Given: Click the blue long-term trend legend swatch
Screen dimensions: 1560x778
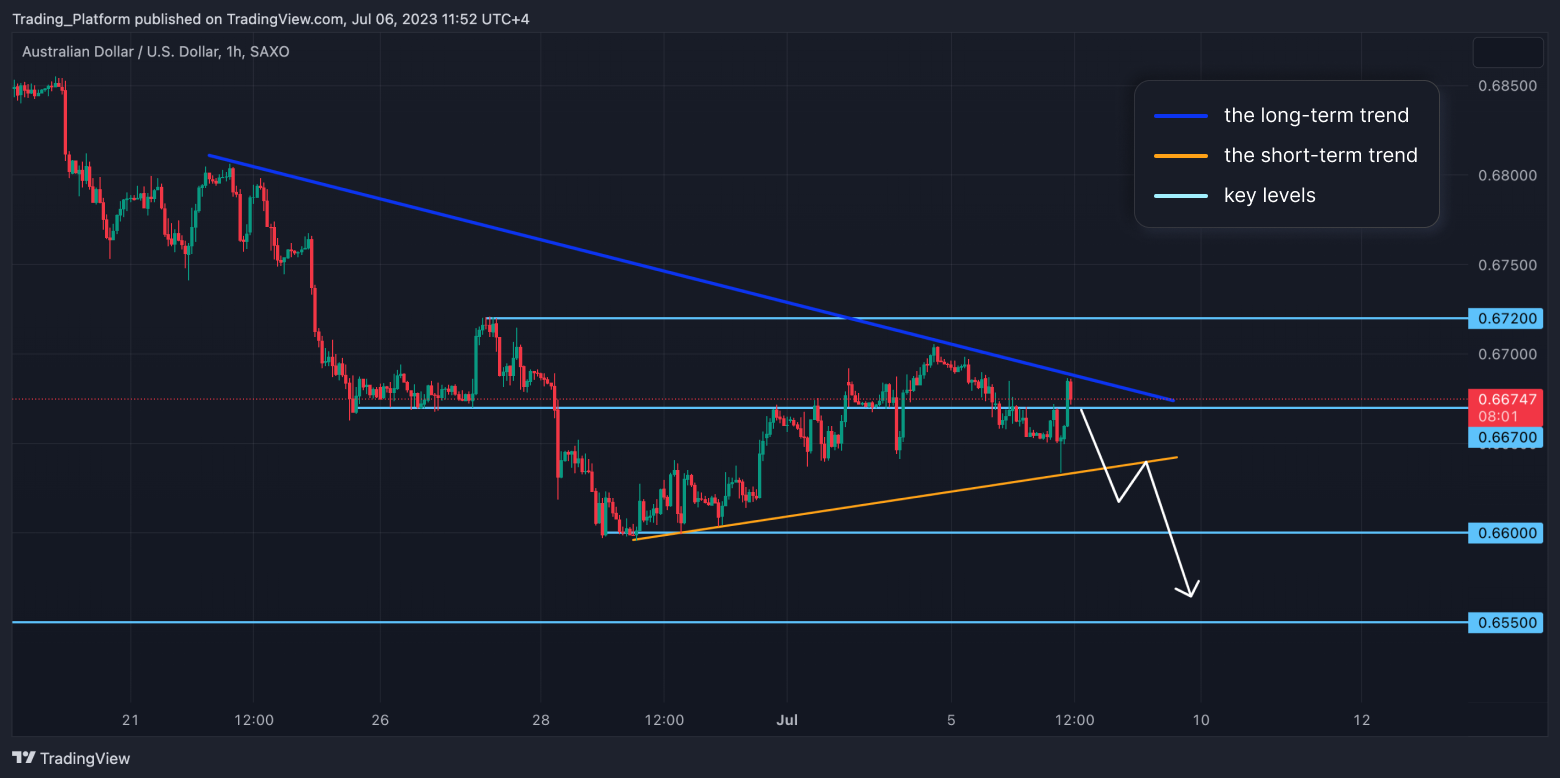Looking at the screenshot, I should click(x=1182, y=116).
